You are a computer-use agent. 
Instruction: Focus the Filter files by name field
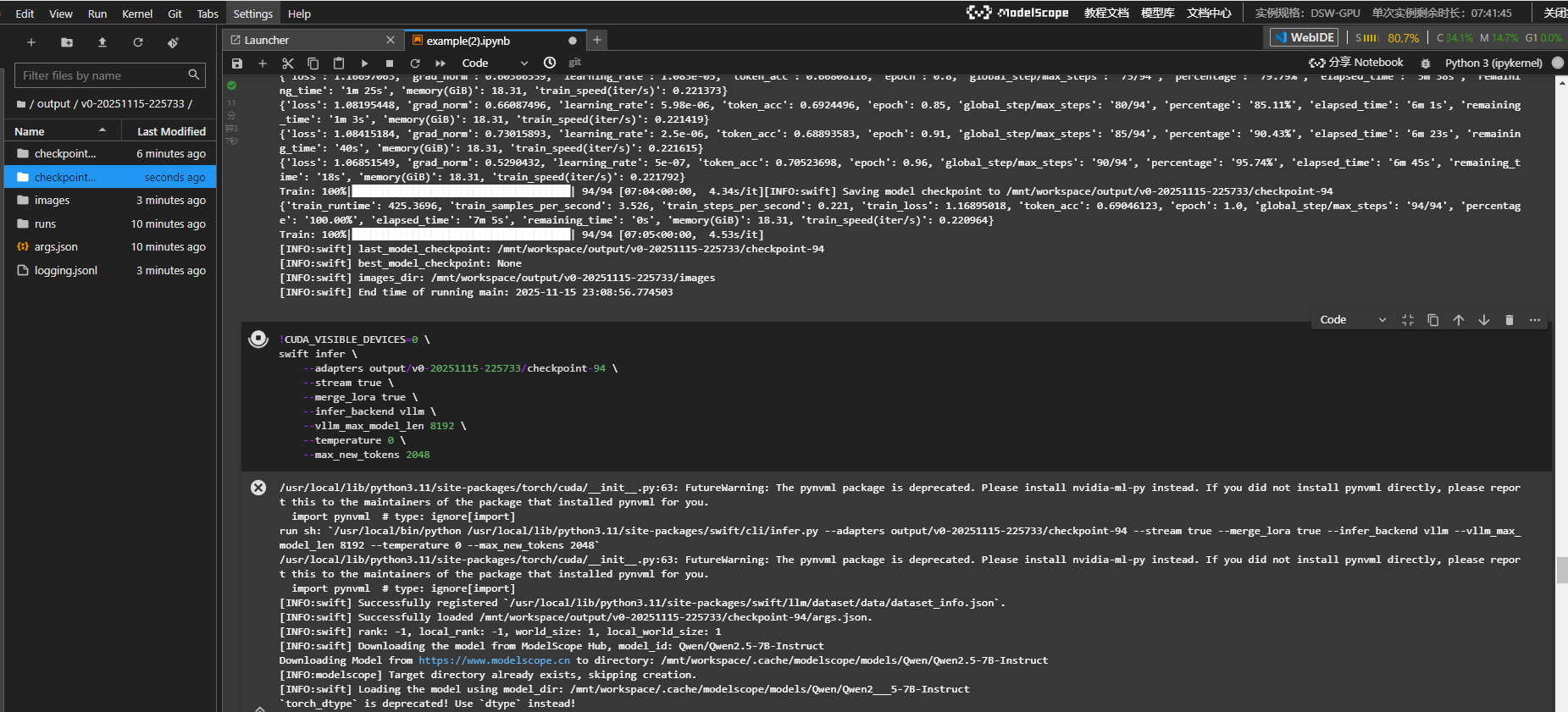(110, 75)
